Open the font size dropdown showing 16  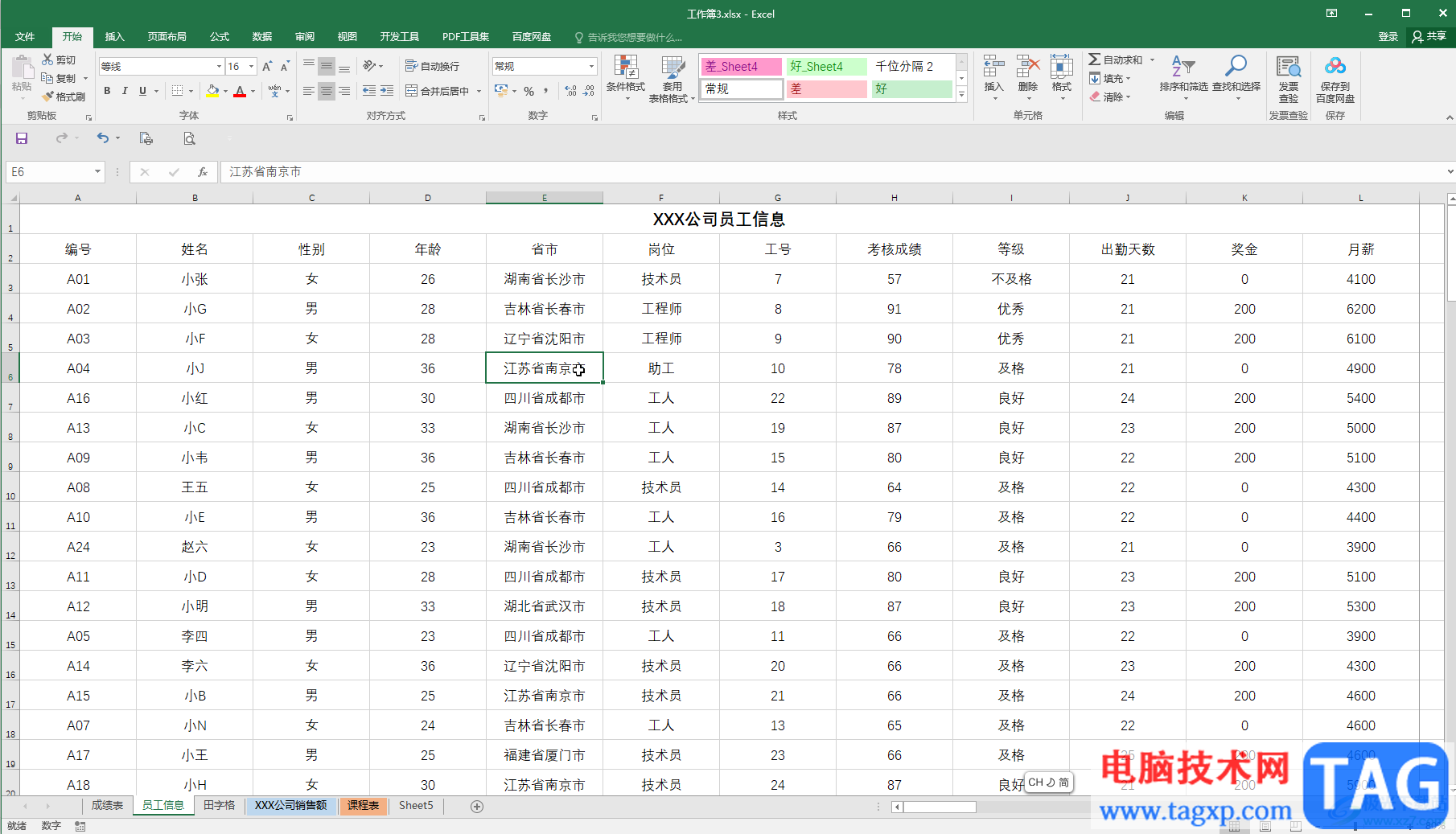252,67
